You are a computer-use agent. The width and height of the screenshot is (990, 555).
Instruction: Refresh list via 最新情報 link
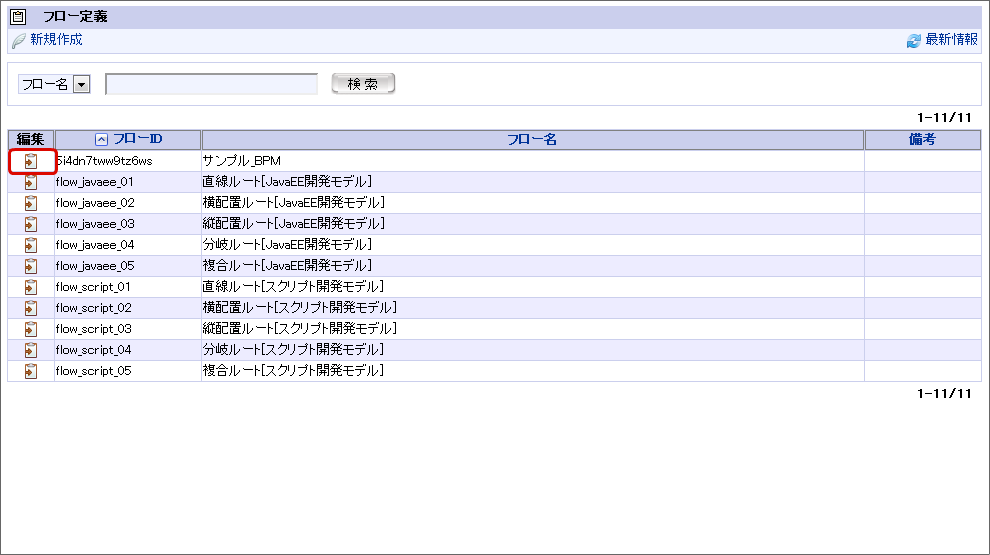[x=951, y=39]
